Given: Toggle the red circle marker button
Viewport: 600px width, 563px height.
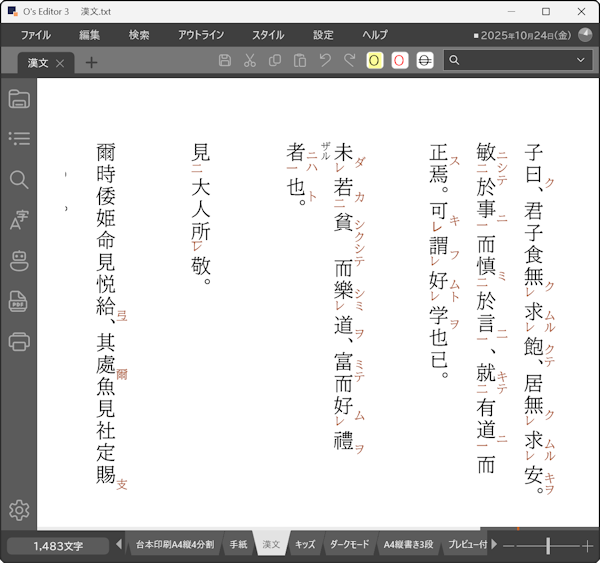Looking at the screenshot, I should click(x=400, y=61).
